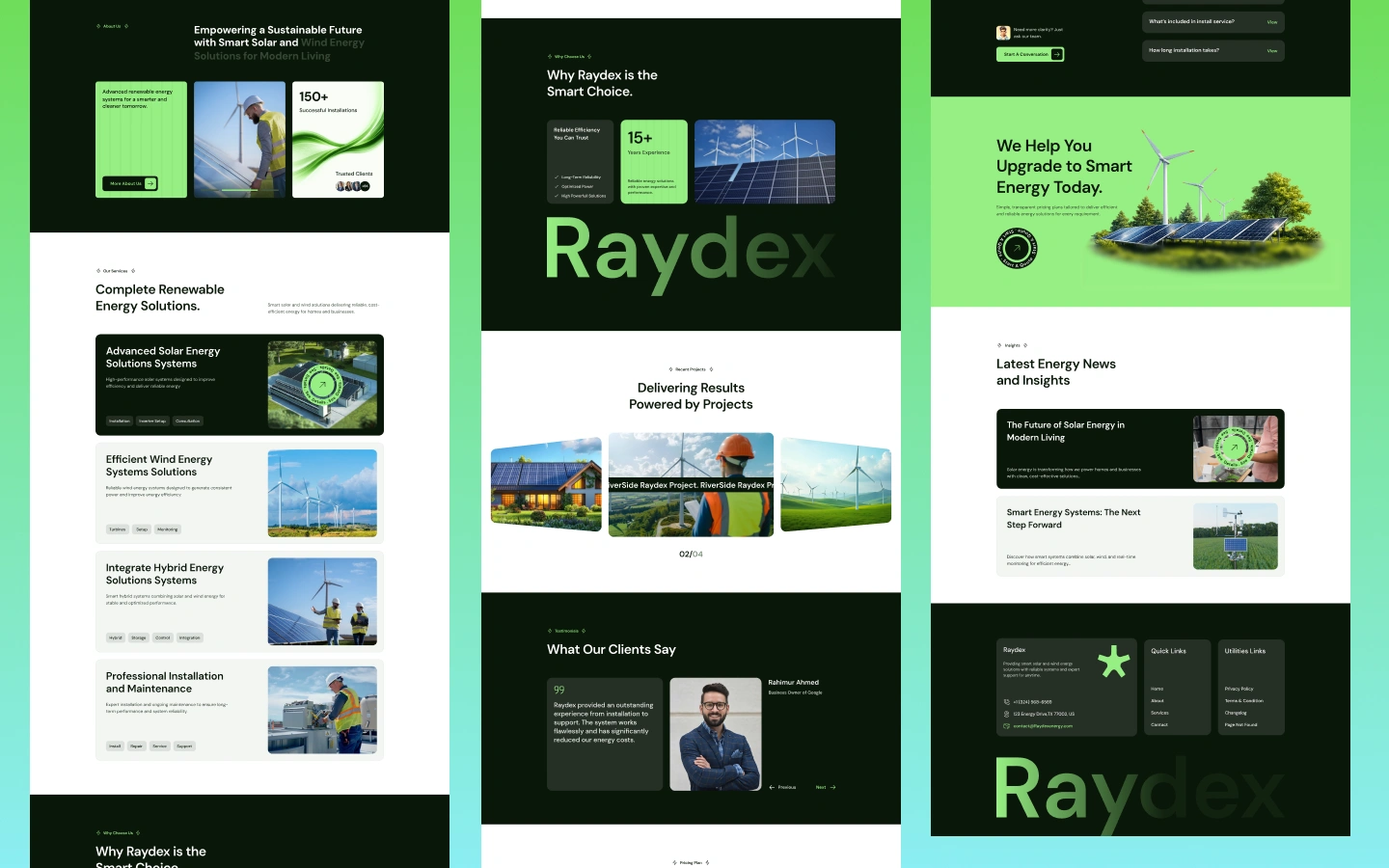Click the testimonial portrait of Rahimur Ahmed
The image size is (1389, 868).
click(716, 734)
